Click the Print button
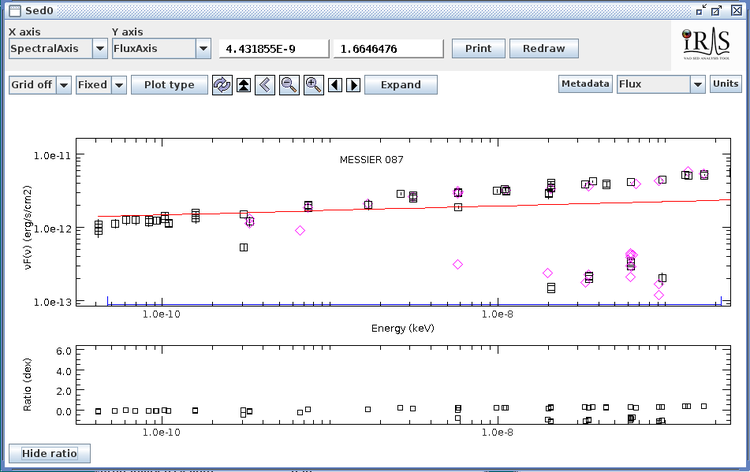This screenshot has height=472, width=750. (x=478, y=48)
